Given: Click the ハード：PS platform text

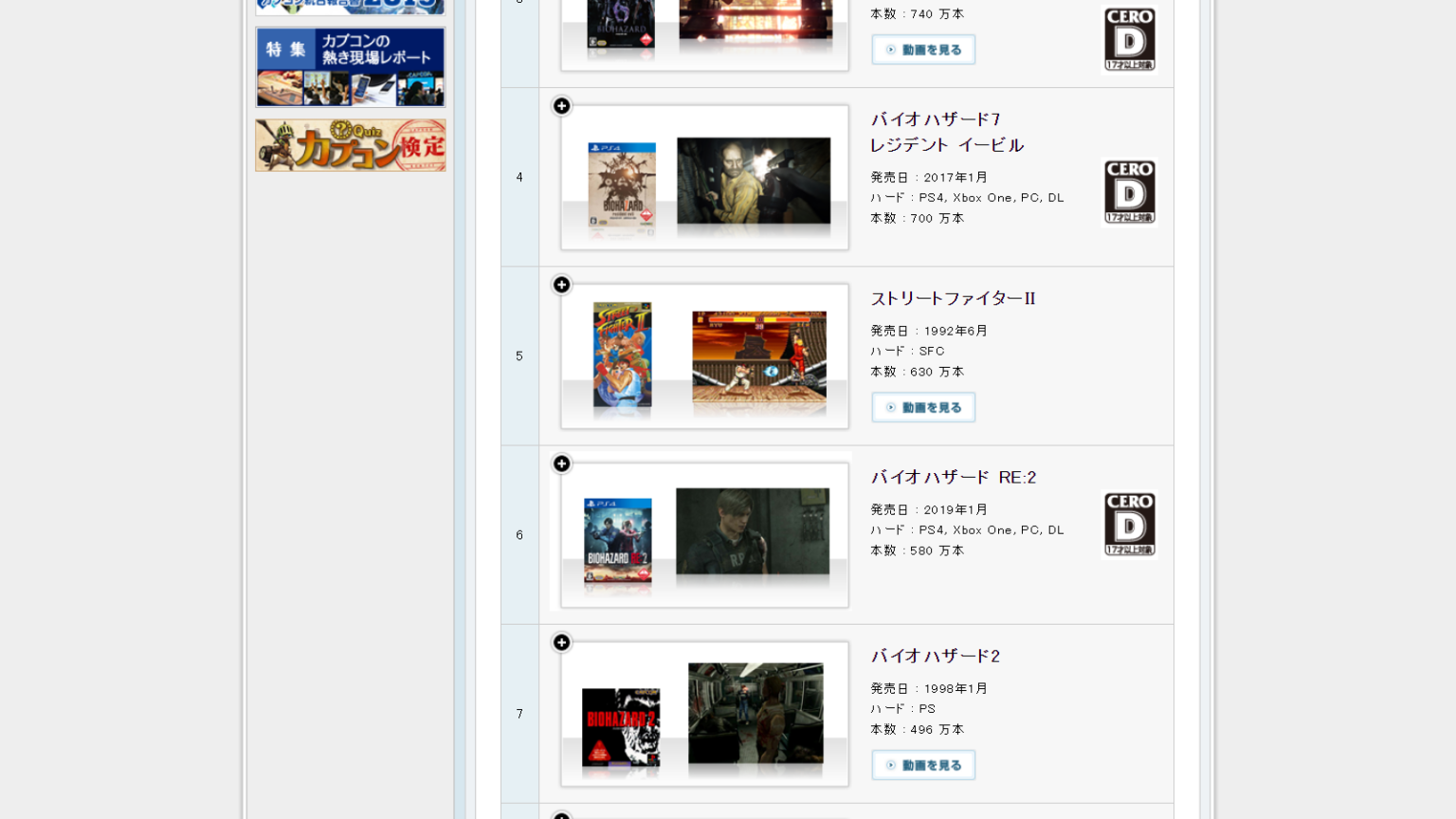Looking at the screenshot, I should click(903, 709).
